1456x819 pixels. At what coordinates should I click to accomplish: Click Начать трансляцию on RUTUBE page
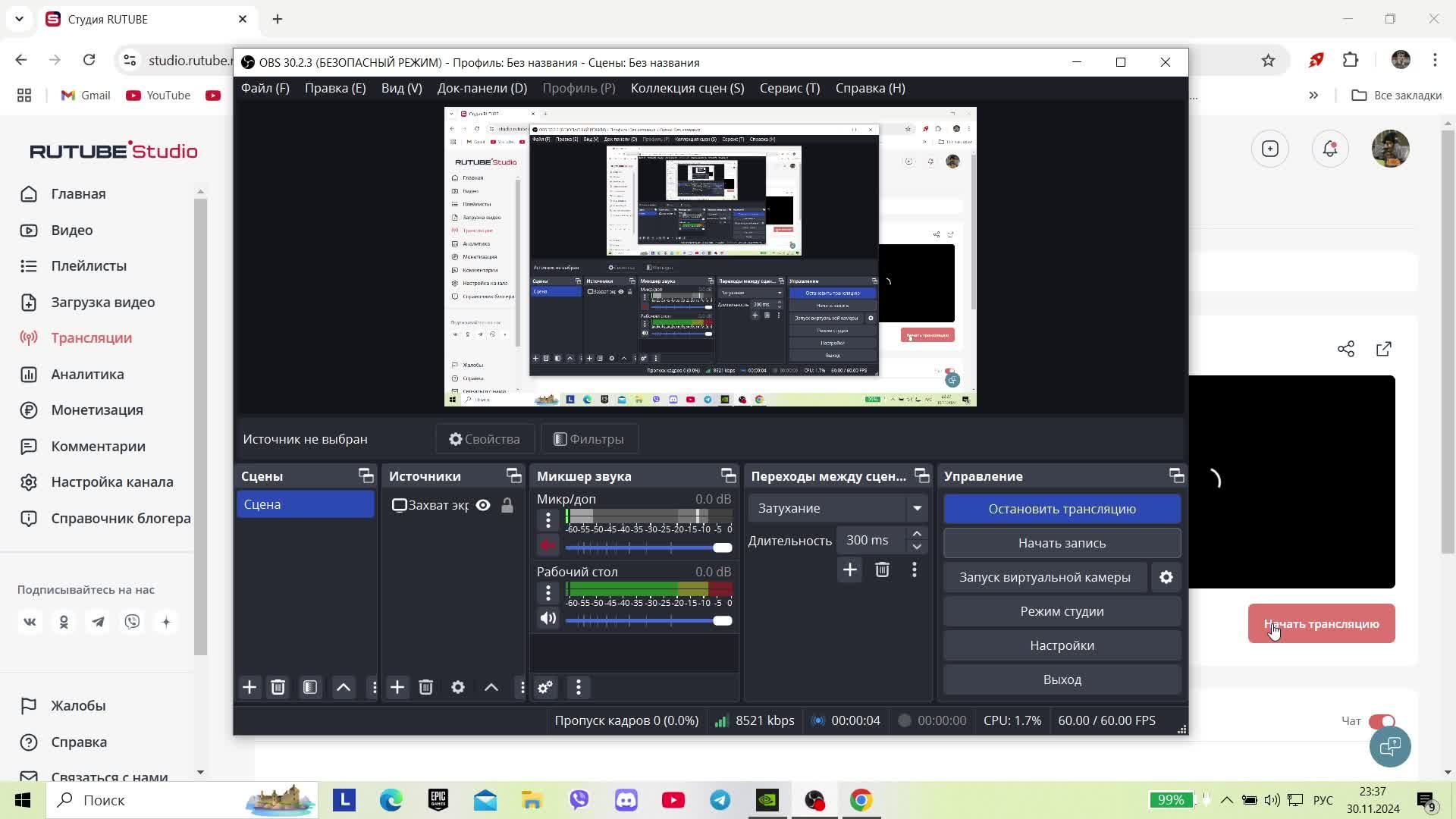click(1322, 623)
